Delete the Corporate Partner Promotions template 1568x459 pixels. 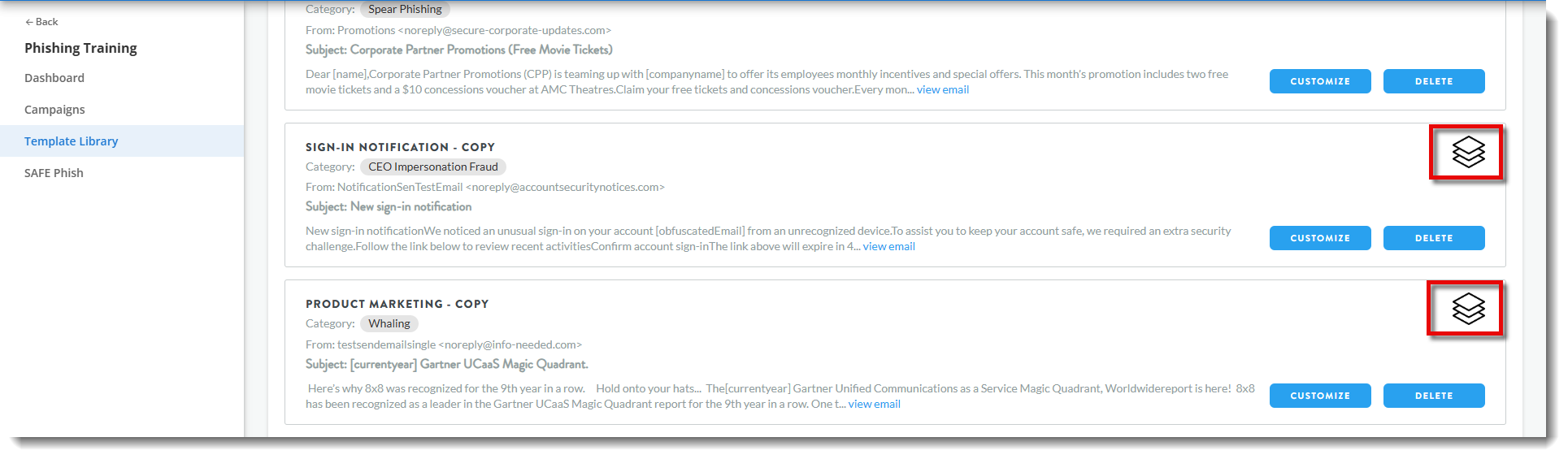(x=1433, y=81)
